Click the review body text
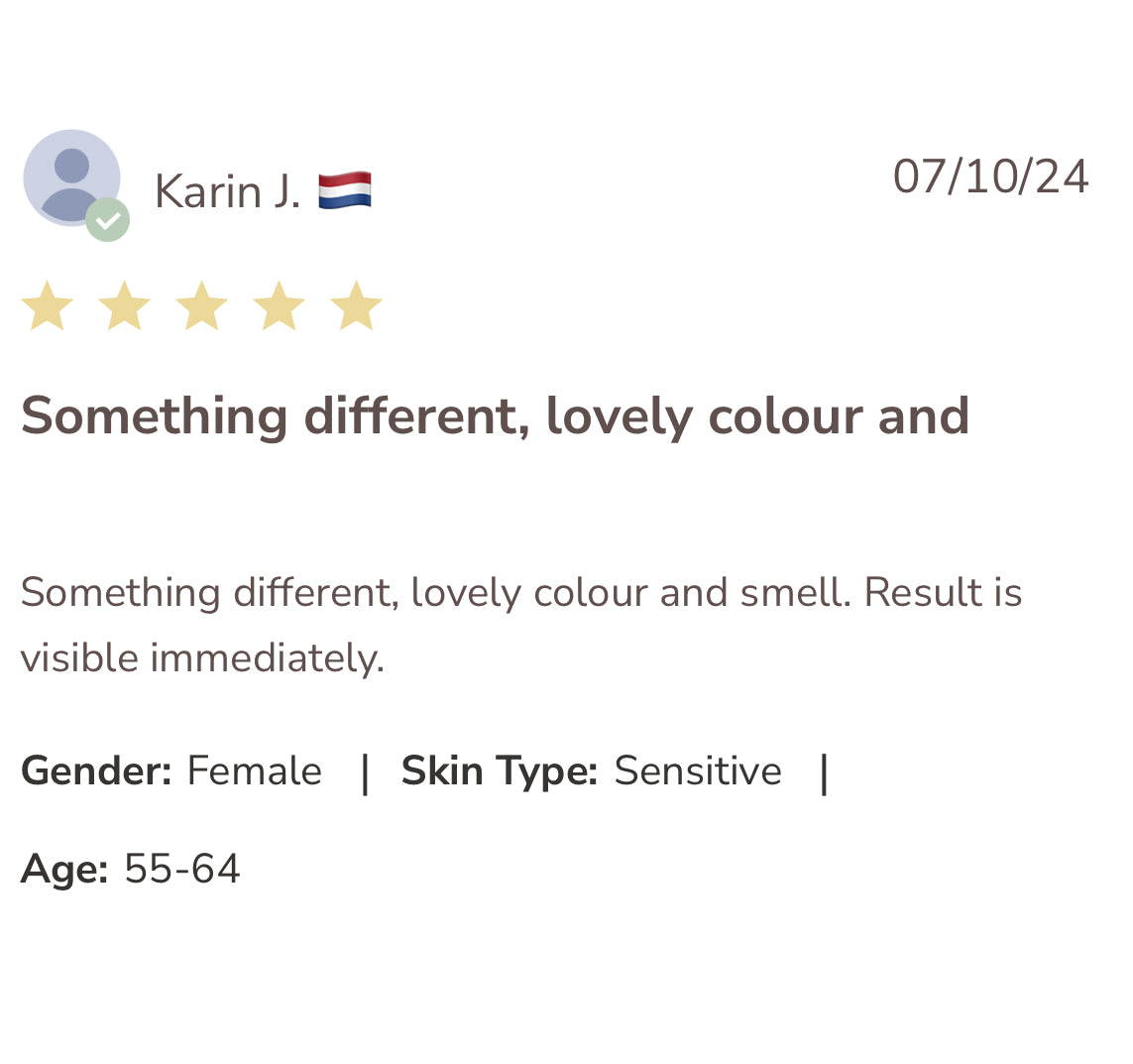The image size is (1133, 1064). [x=521, y=626]
